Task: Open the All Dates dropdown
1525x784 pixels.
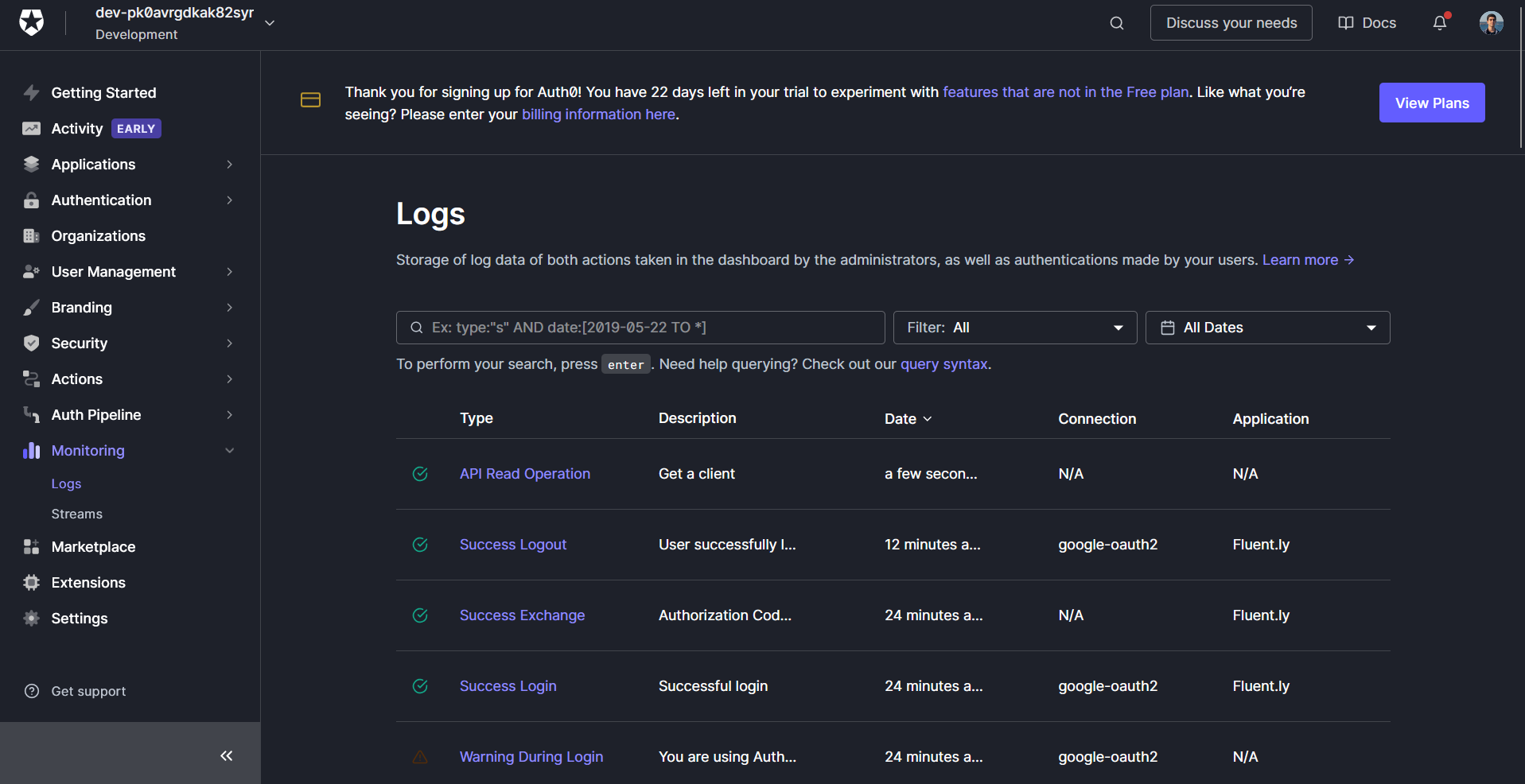Action: coord(1267,328)
